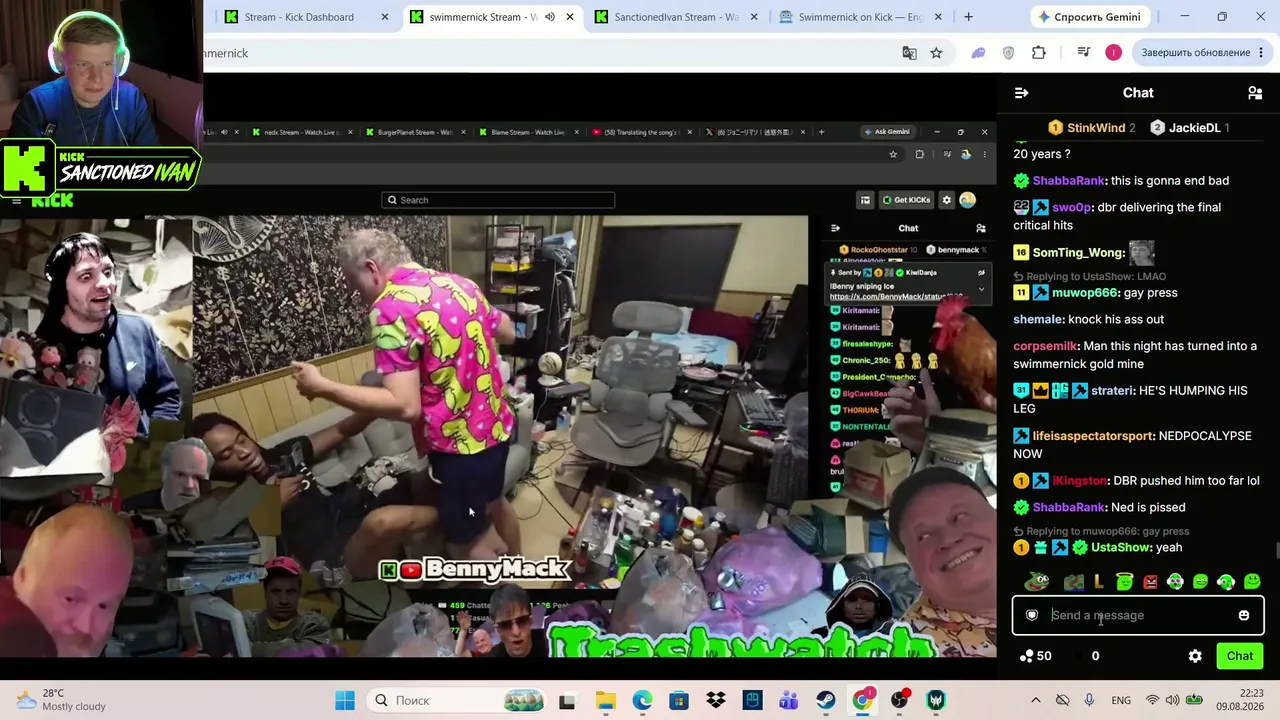1280x720 pixels.
Task: Switch to SanctionedIvan Stream tab
Action: 676,17
